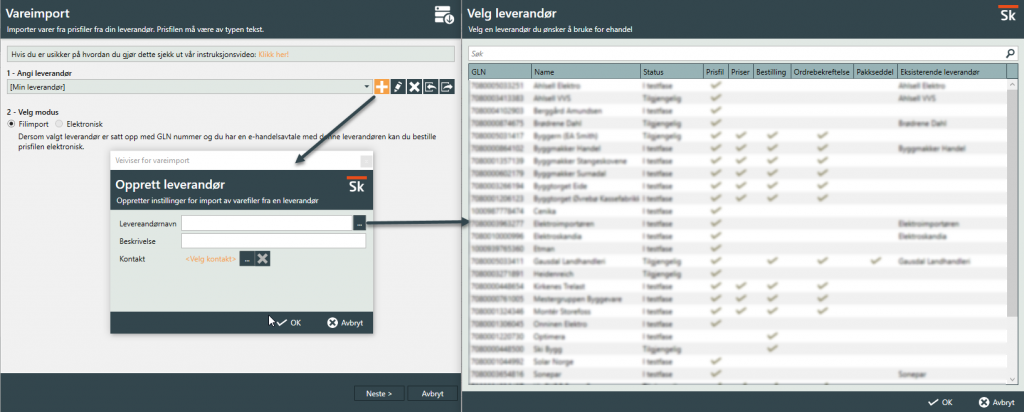
Task: Click the X delete supplier icon
Action: click(414, 88)
